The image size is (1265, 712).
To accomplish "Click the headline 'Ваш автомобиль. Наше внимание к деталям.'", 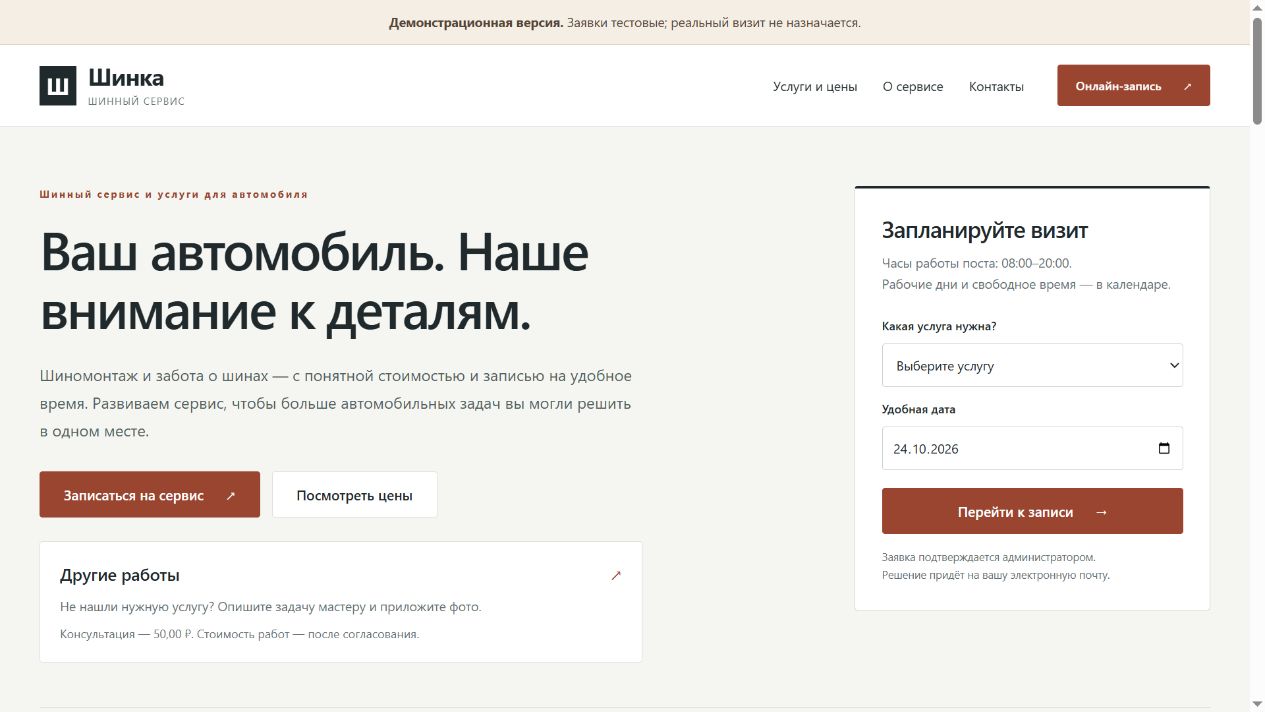I will (x=314, y=282).
